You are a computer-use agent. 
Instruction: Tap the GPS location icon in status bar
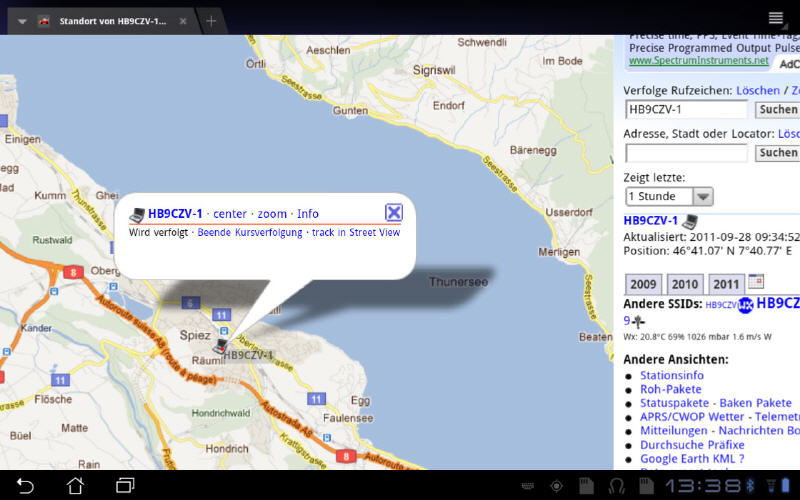tap(556, 486)
